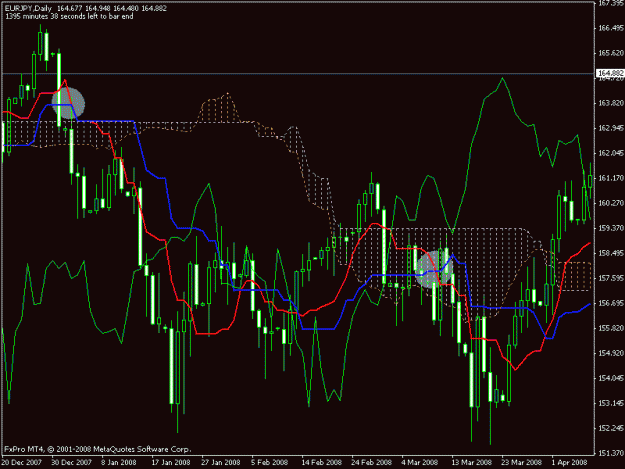This screenshot has width=625, height=469.
Task: Click the 4 Mar 2008 date label
Action: (x=420, y=463)
